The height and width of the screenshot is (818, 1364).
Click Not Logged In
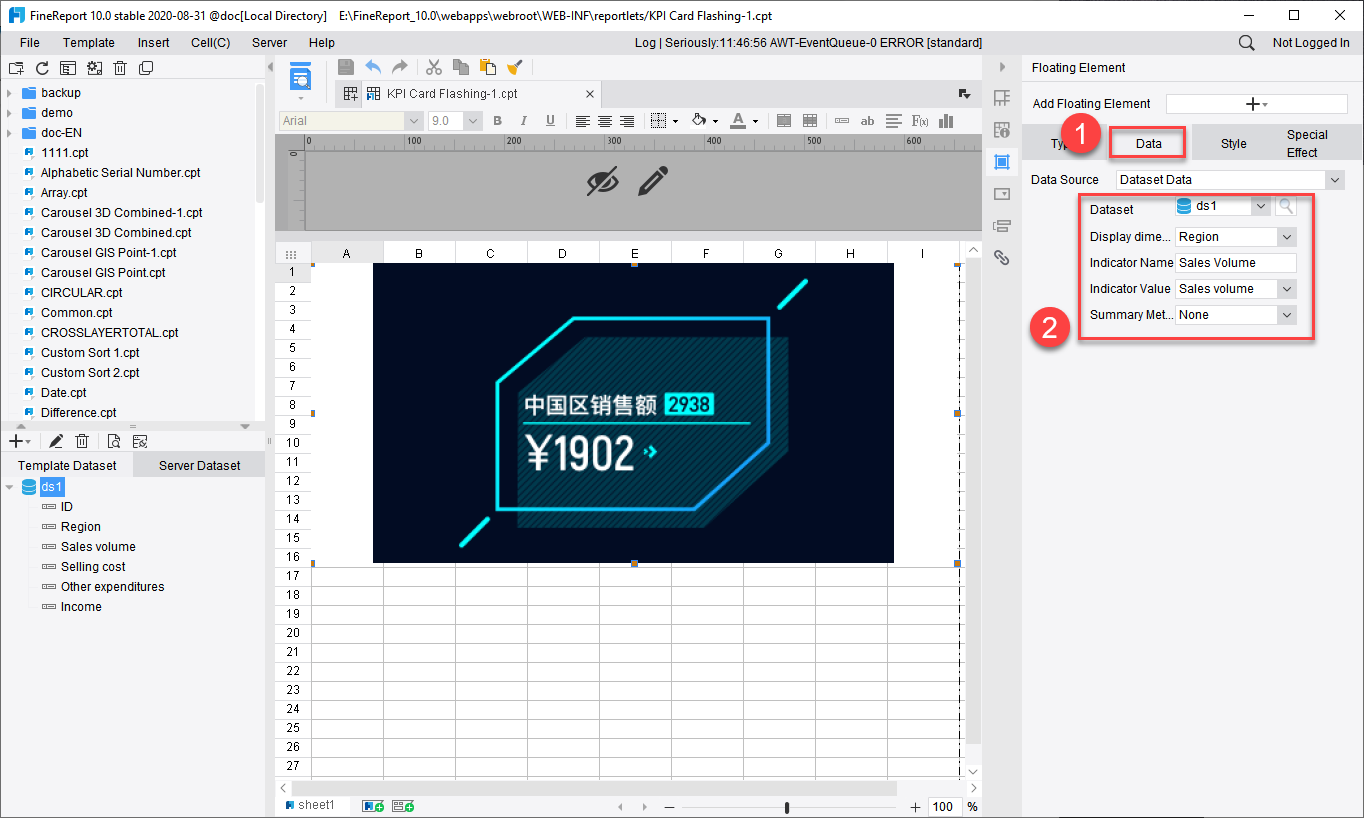click(1310, 43)
